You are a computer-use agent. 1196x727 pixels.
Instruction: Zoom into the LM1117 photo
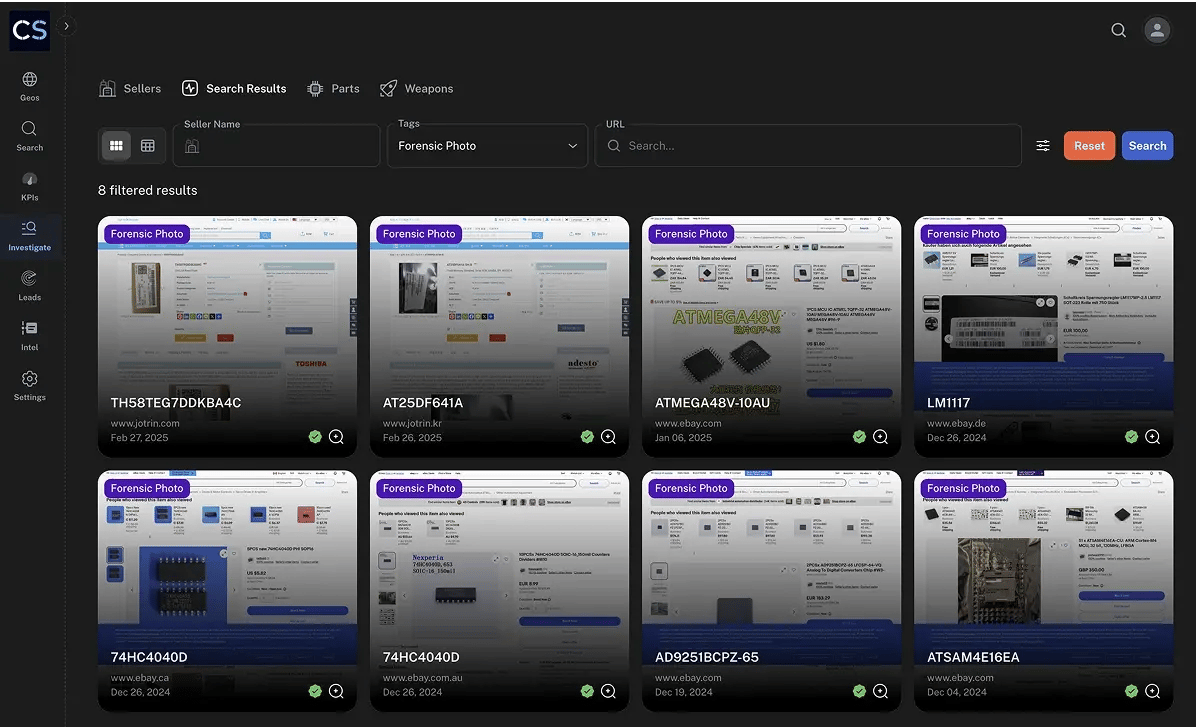click(x=1153, y=437)
